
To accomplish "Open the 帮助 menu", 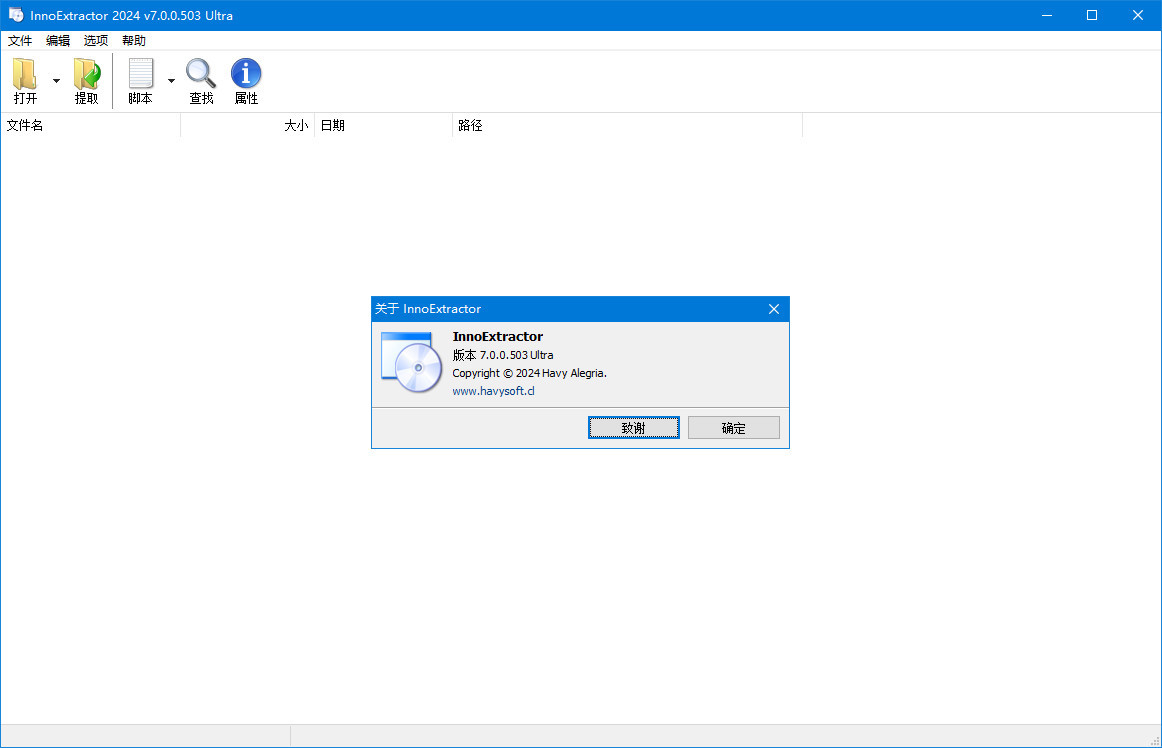I will pyautogui.click(x=134, y=41).
